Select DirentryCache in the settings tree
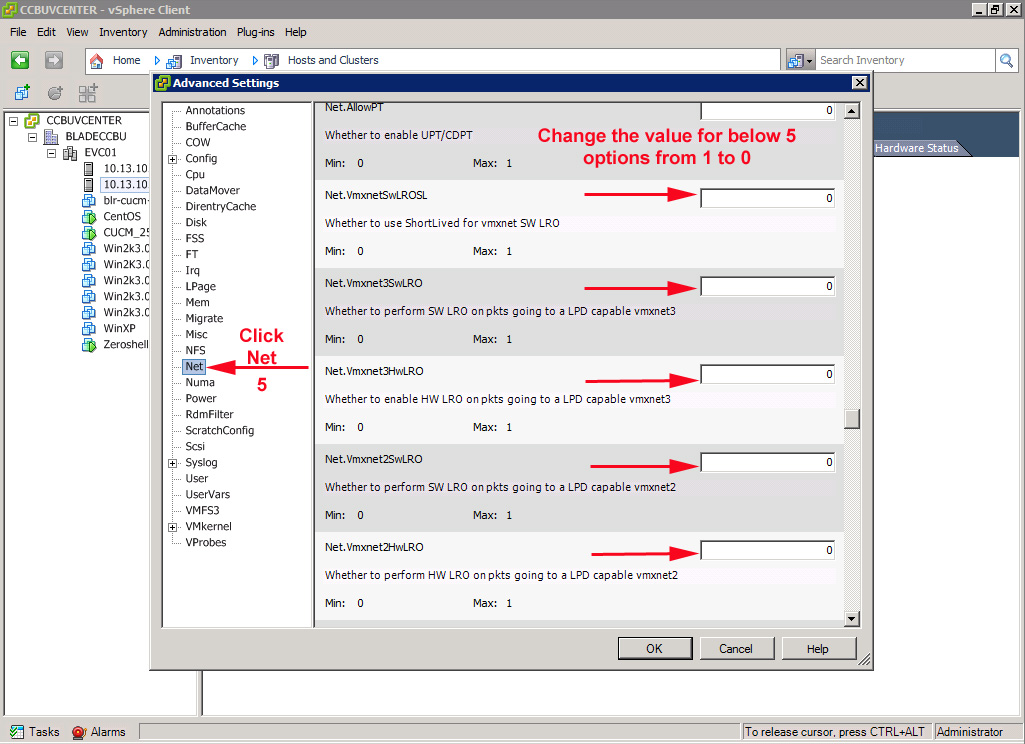1025x744 pixels. [221, 207]
